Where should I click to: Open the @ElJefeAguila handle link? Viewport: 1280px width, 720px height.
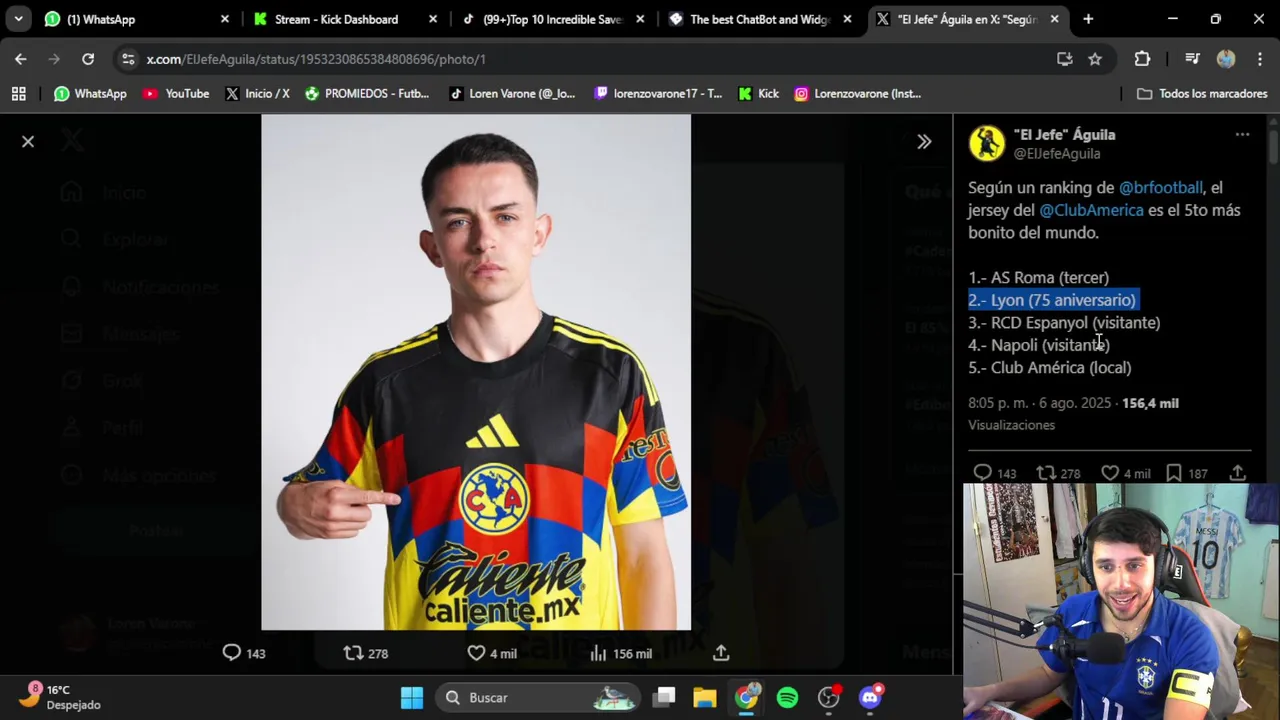1057,153
